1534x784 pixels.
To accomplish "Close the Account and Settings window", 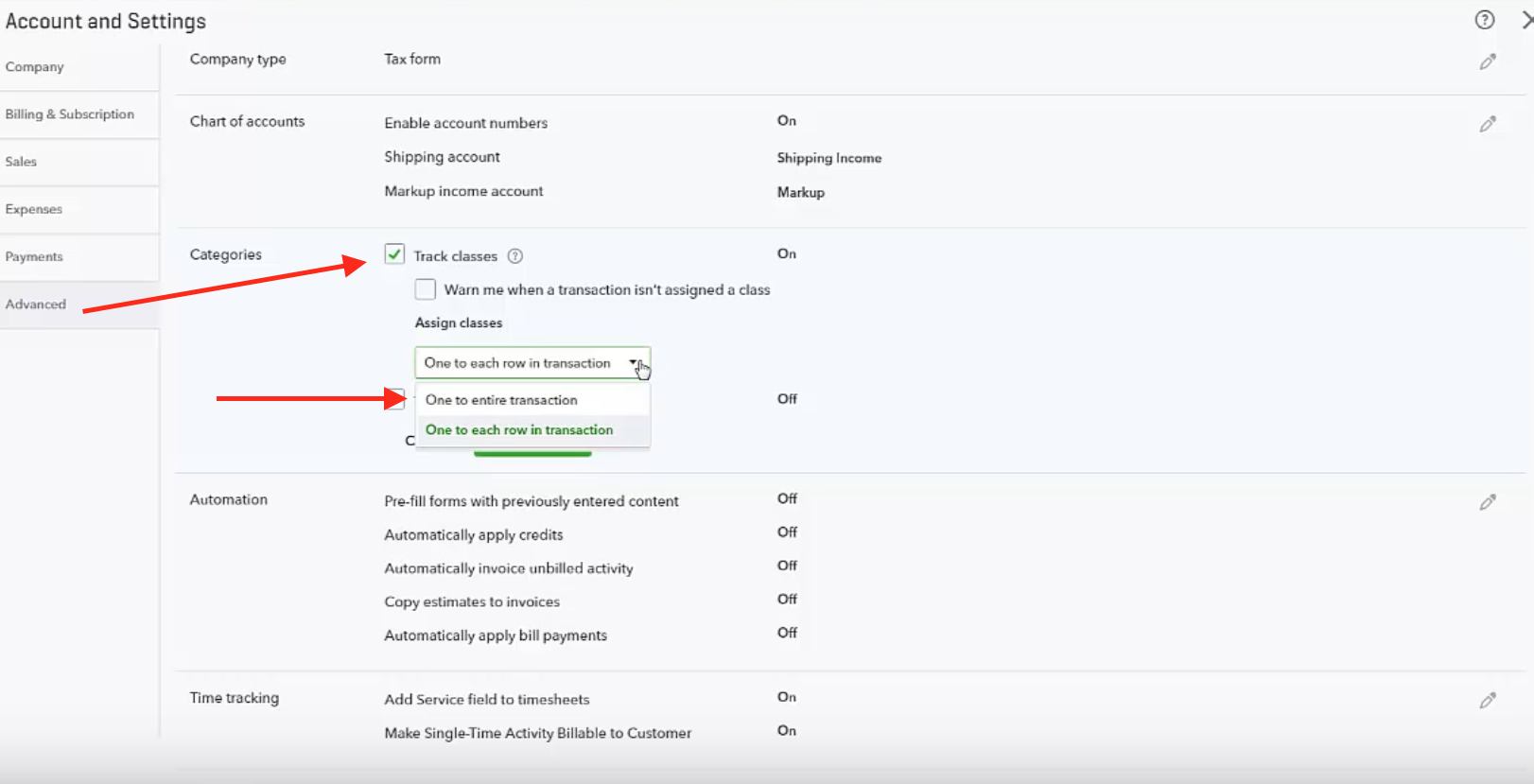I will [x=1525, y=20].
